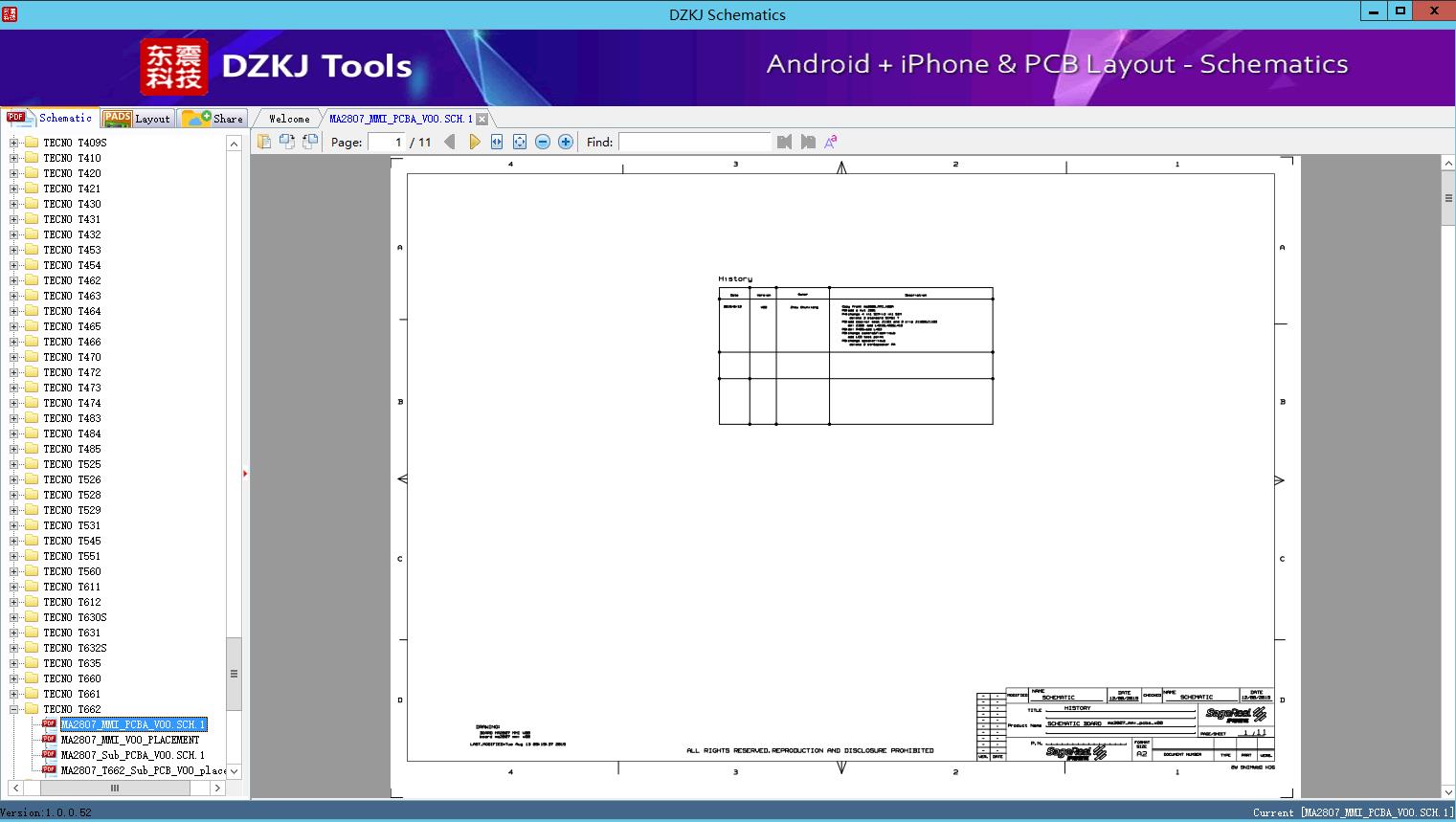Viewport: 1456px width, 822px height.
Task: Click the fit width icon
Action: (497, 142)
